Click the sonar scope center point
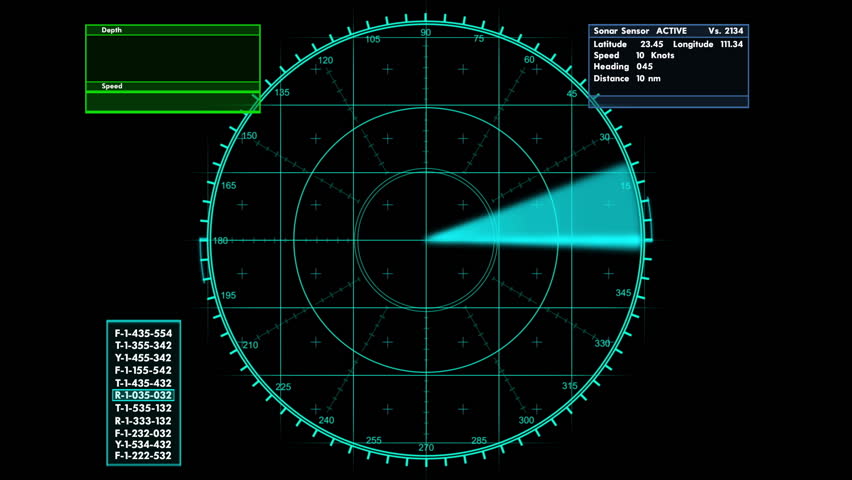852x480 pixels. (426, 240)
